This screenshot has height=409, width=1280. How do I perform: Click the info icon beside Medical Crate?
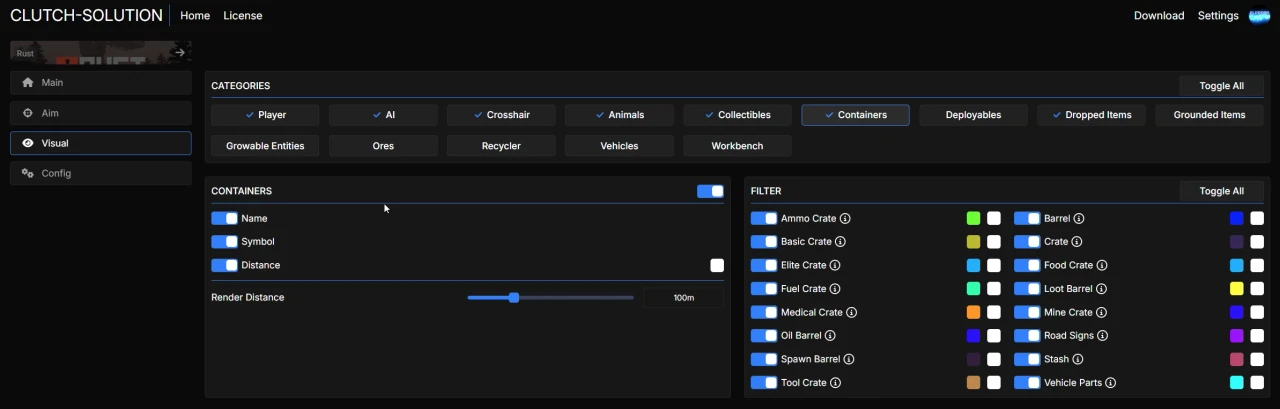click(x=851, y=312)
